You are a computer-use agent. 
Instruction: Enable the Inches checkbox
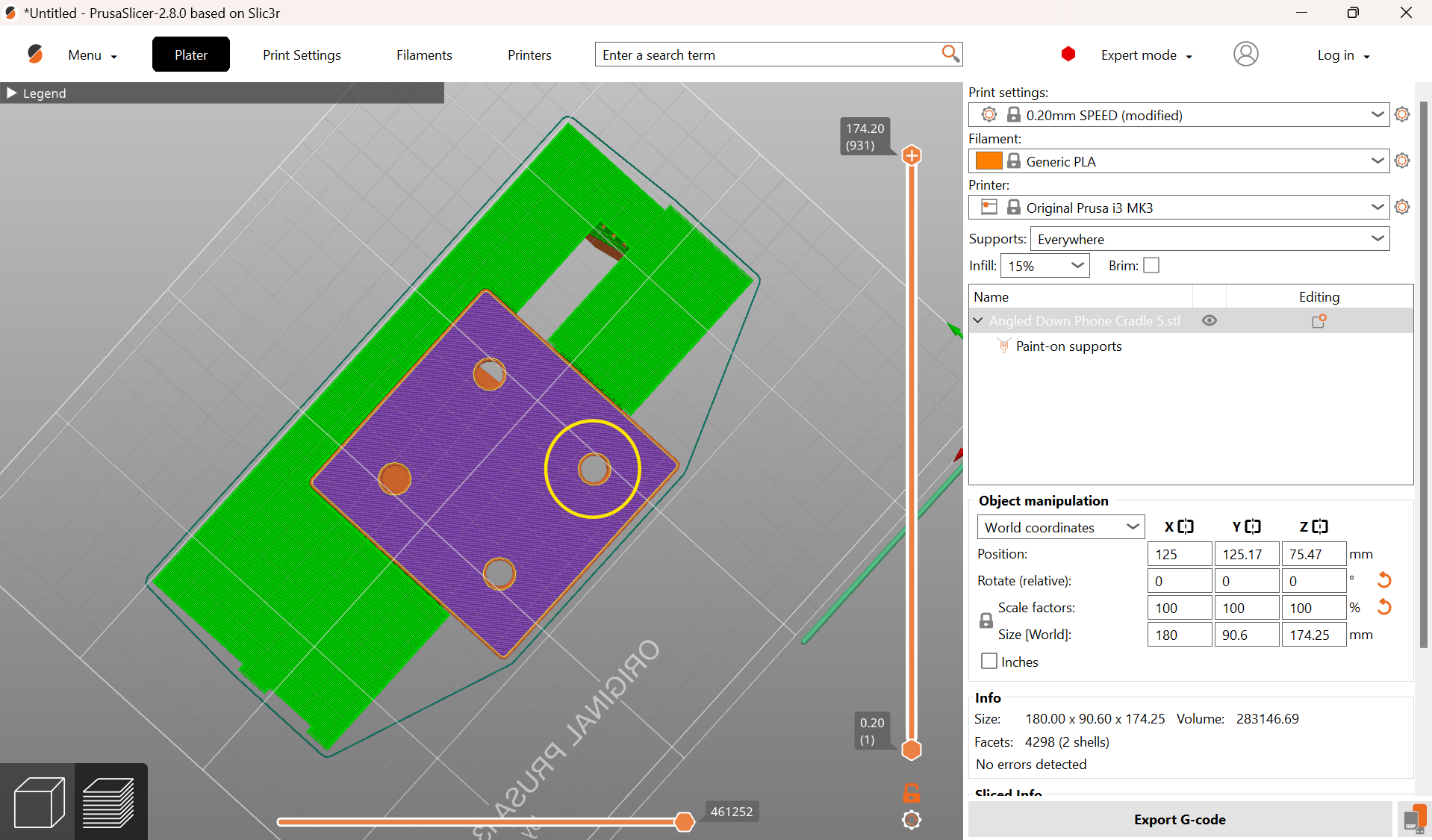[x=989, y=661]
